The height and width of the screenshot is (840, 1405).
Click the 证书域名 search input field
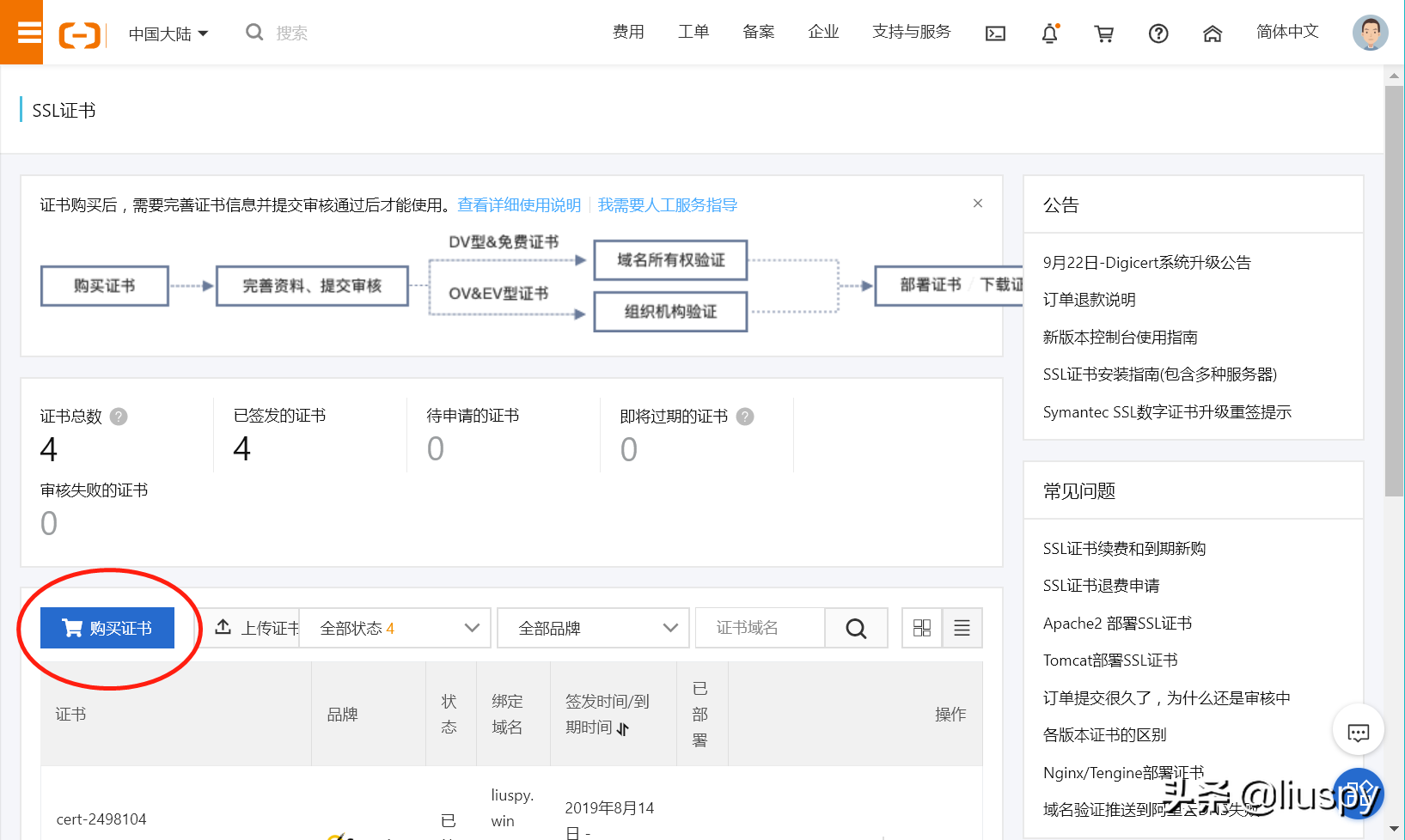[760, 628]
